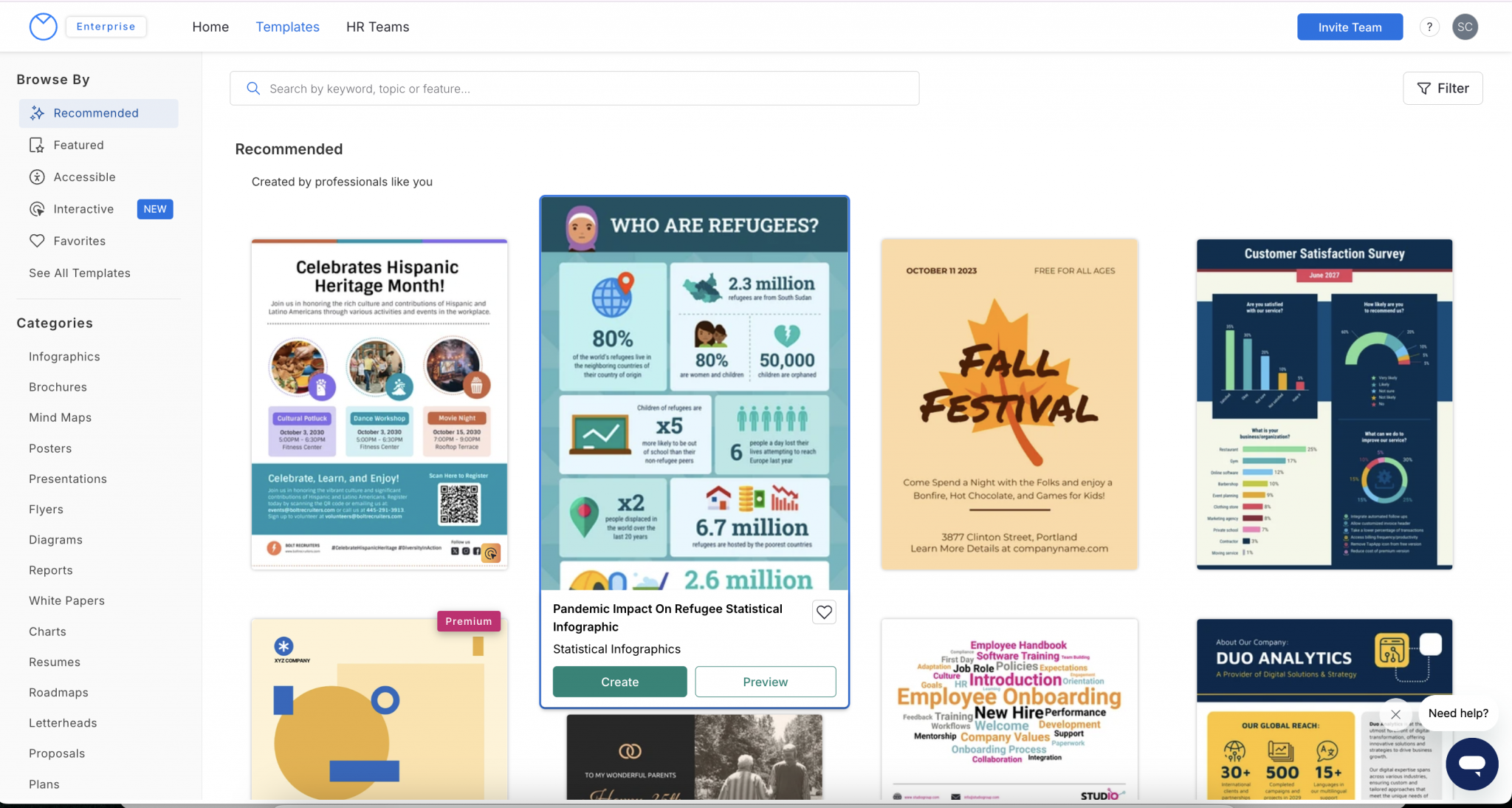Open the help question mark icon

1429,27
